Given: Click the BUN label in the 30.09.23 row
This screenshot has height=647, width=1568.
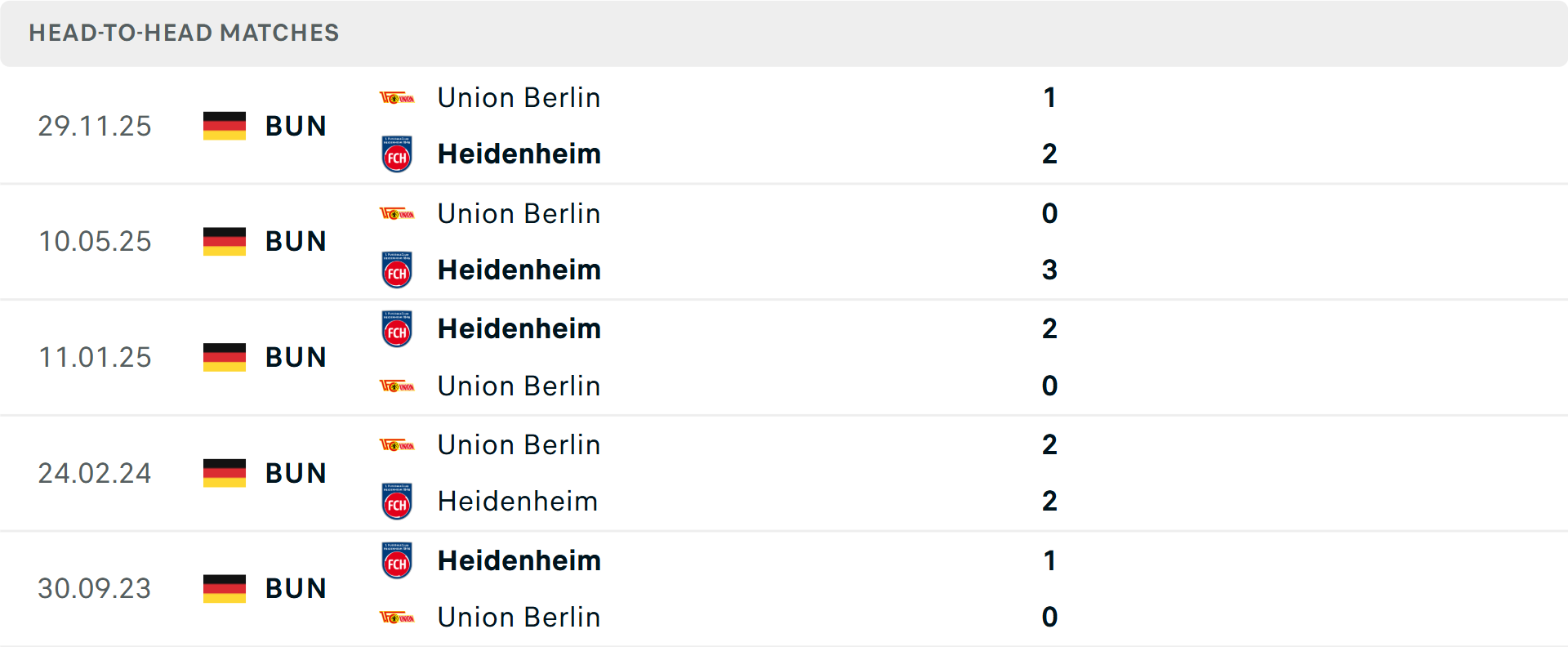Looking at the screenshot, I should click(x=296, y=588).
